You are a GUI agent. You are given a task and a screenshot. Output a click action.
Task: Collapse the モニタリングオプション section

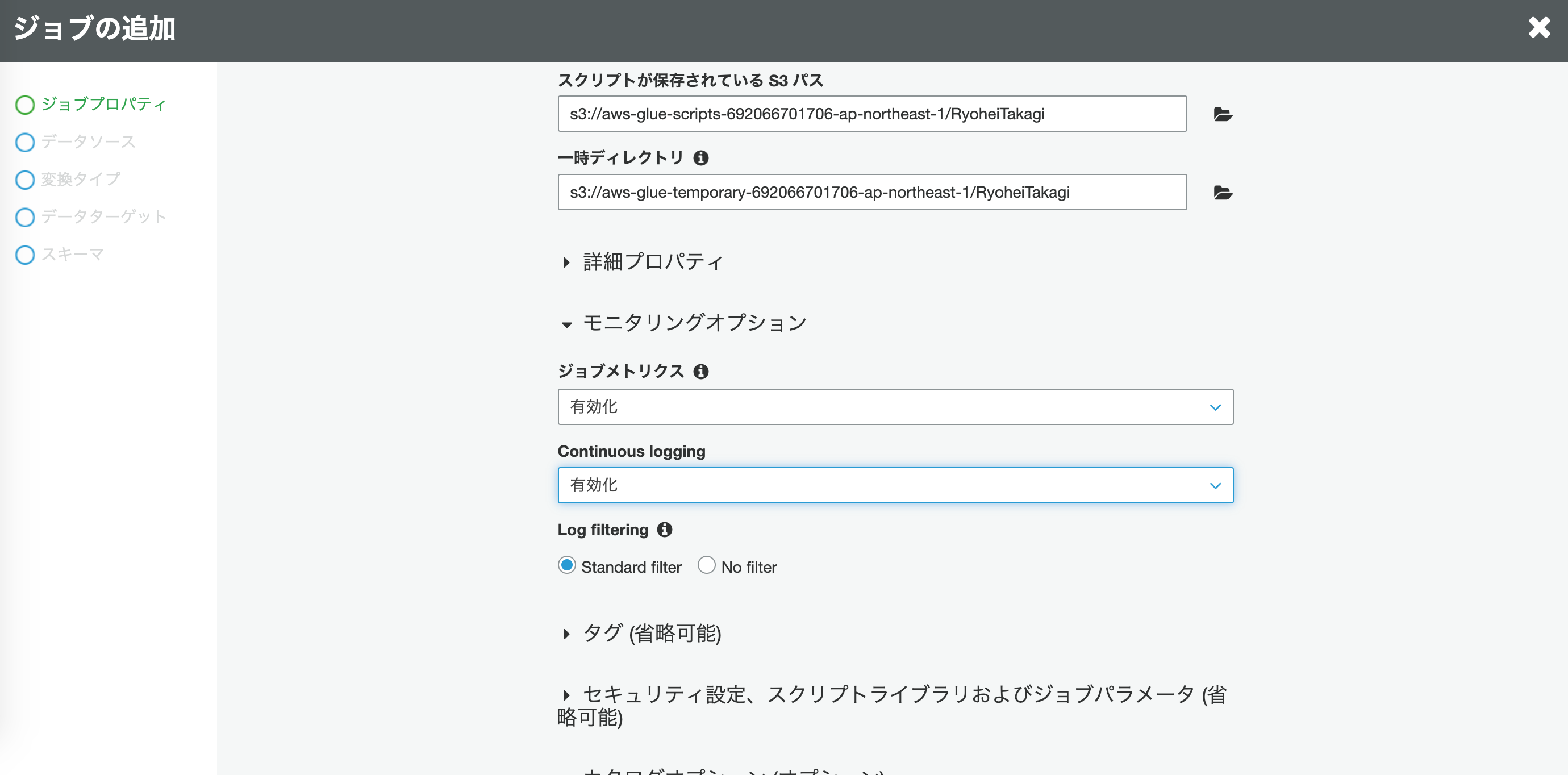[694, 323]
